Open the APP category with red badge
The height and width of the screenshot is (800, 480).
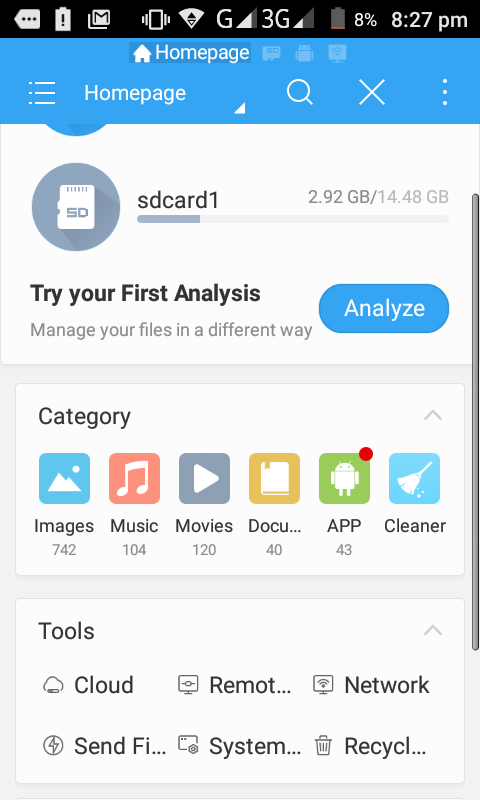[344, 478]
